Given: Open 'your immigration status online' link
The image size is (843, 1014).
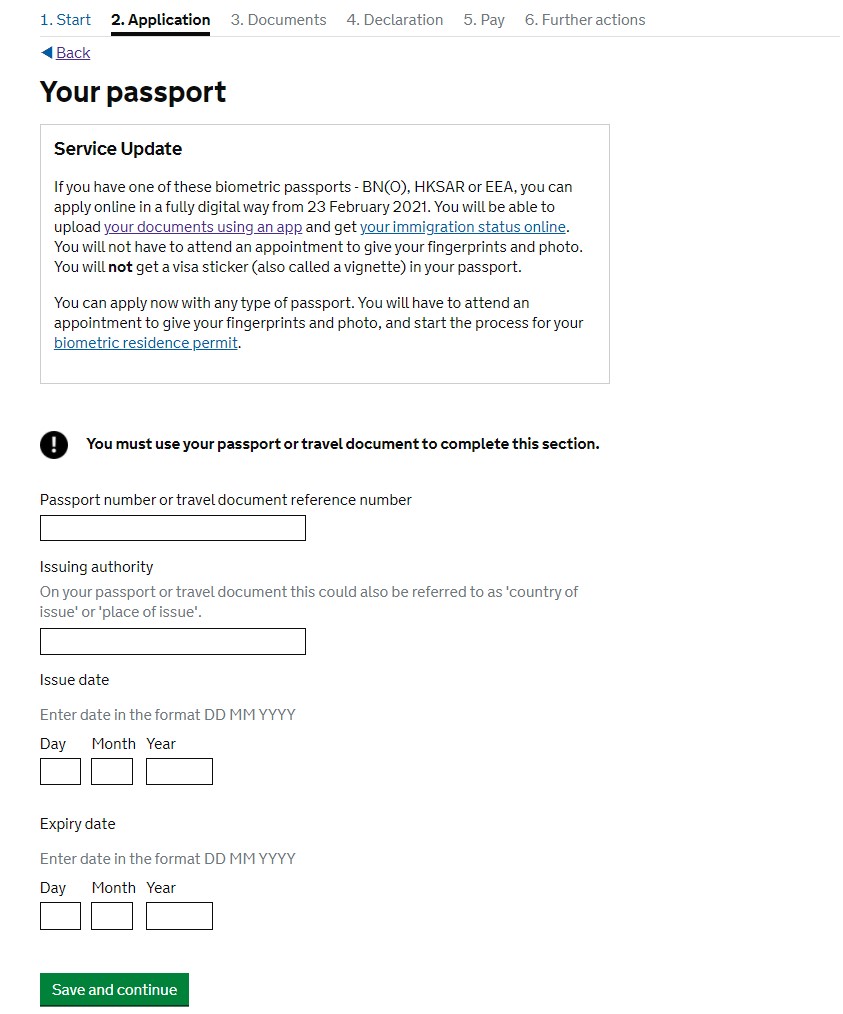Looking at the screenshot, I should click(x=463, y=227).
